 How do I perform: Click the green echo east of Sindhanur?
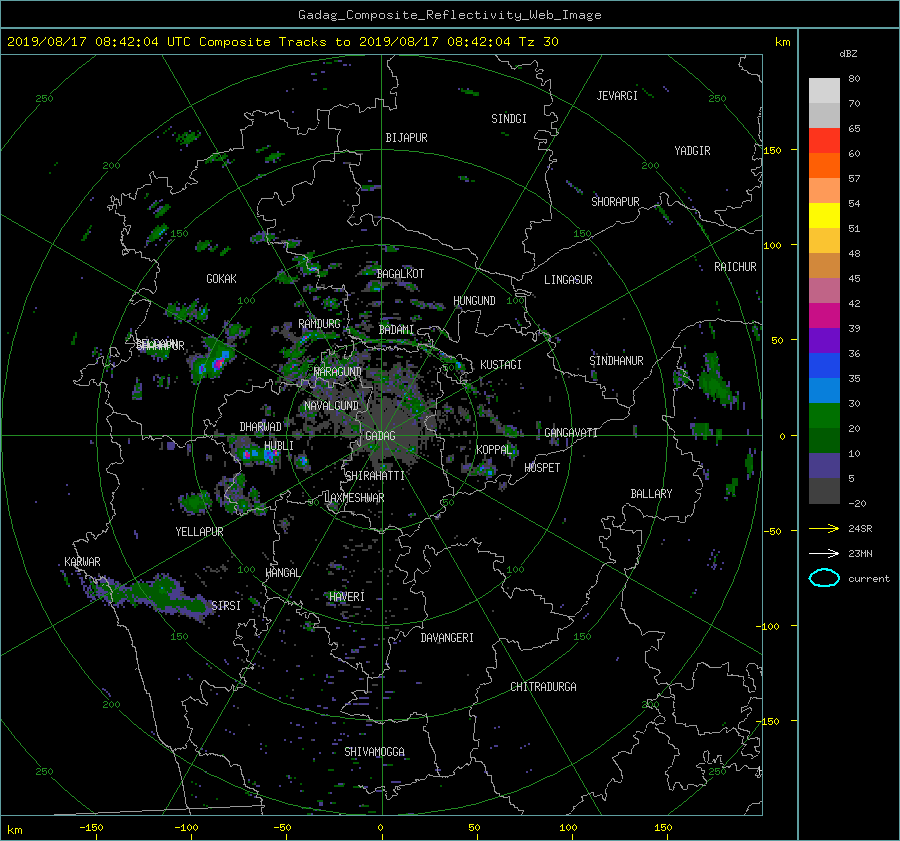pyautogui.click(x=715, y=380)
